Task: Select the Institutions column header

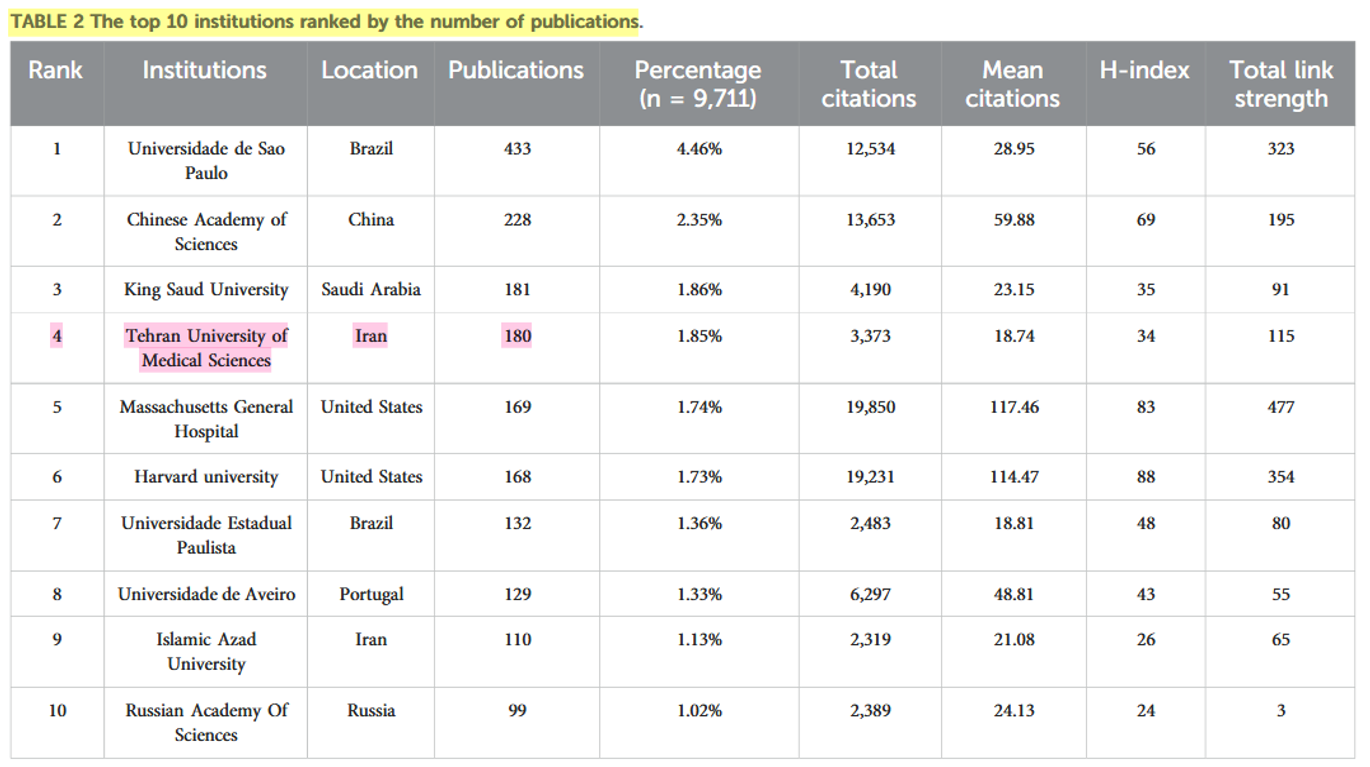Action: point(204,70)
